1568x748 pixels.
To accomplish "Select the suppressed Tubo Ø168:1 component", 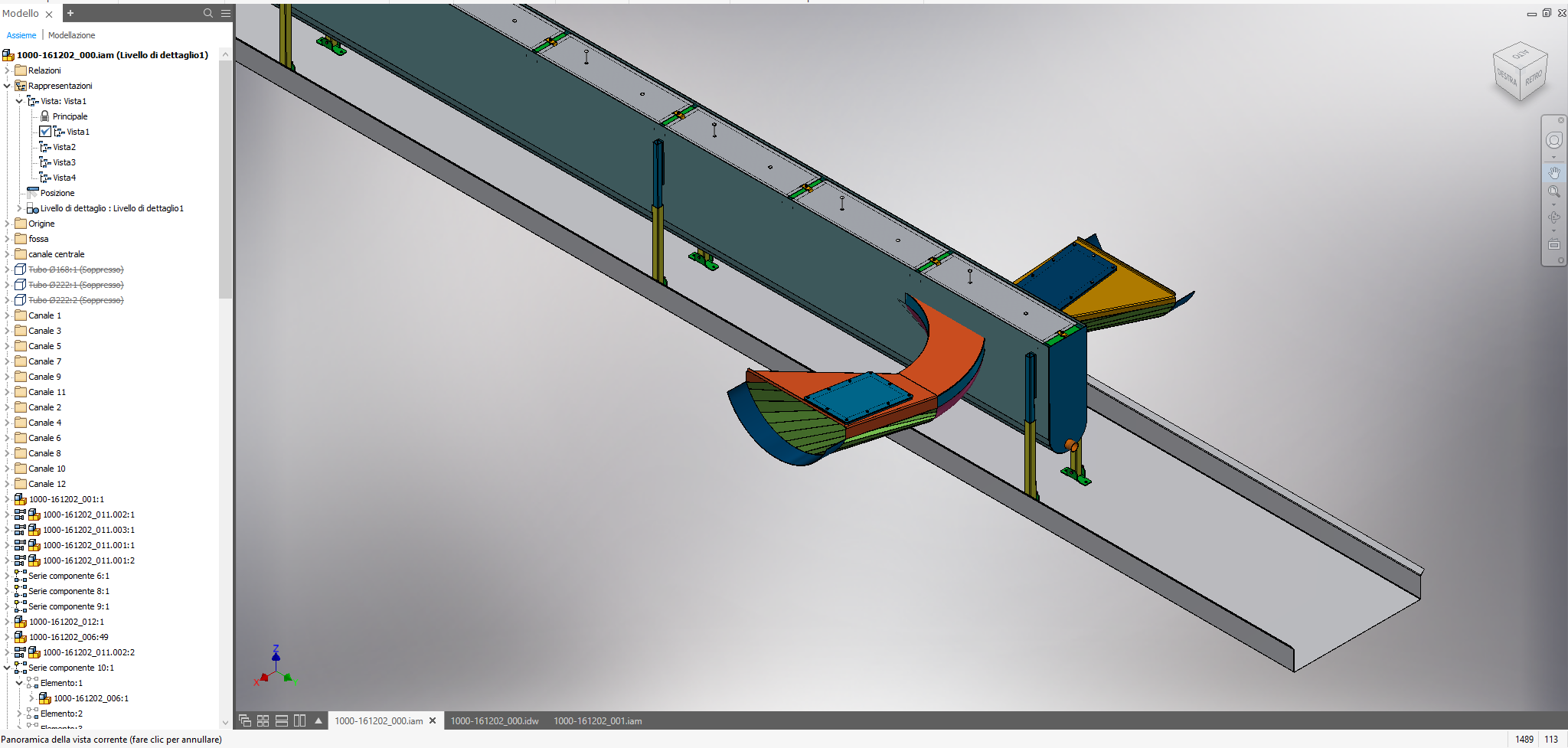I will (x=76, y=269).
